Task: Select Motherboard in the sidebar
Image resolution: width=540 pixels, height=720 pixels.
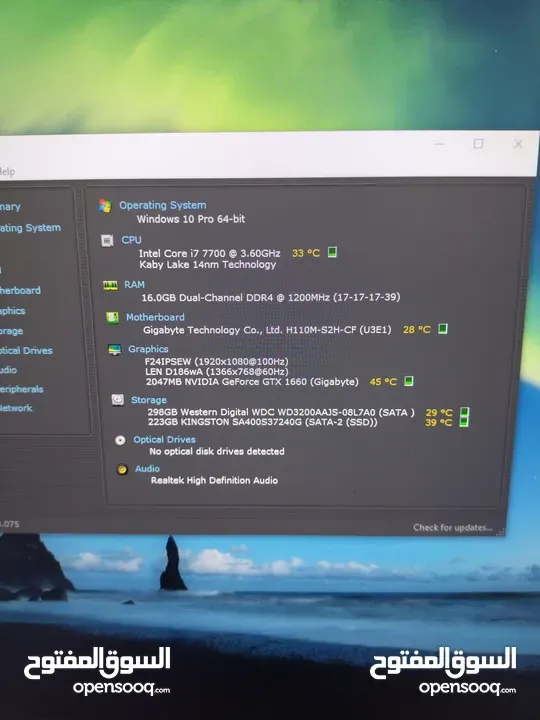Action: (x=20, y=290)
